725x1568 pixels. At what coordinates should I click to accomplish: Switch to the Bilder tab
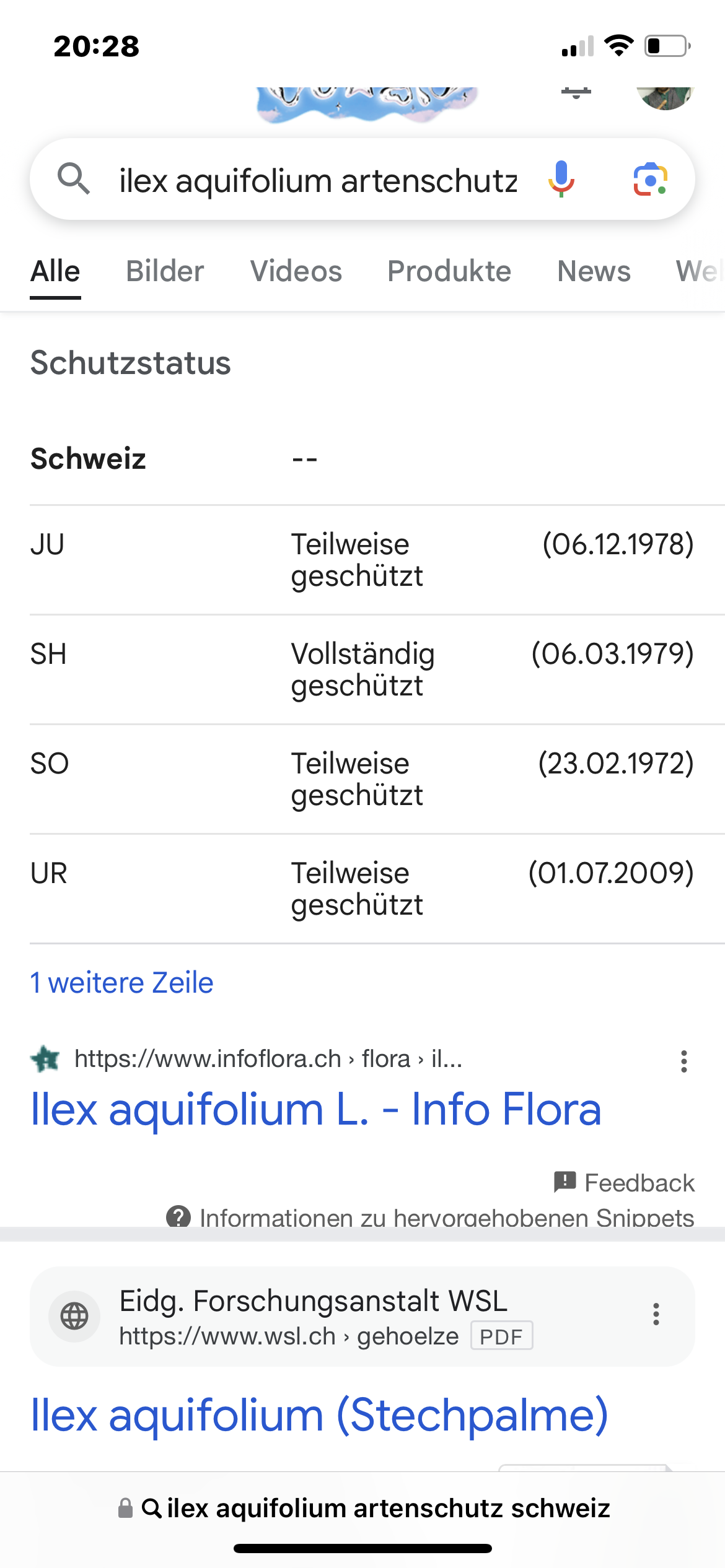[165, 271]
